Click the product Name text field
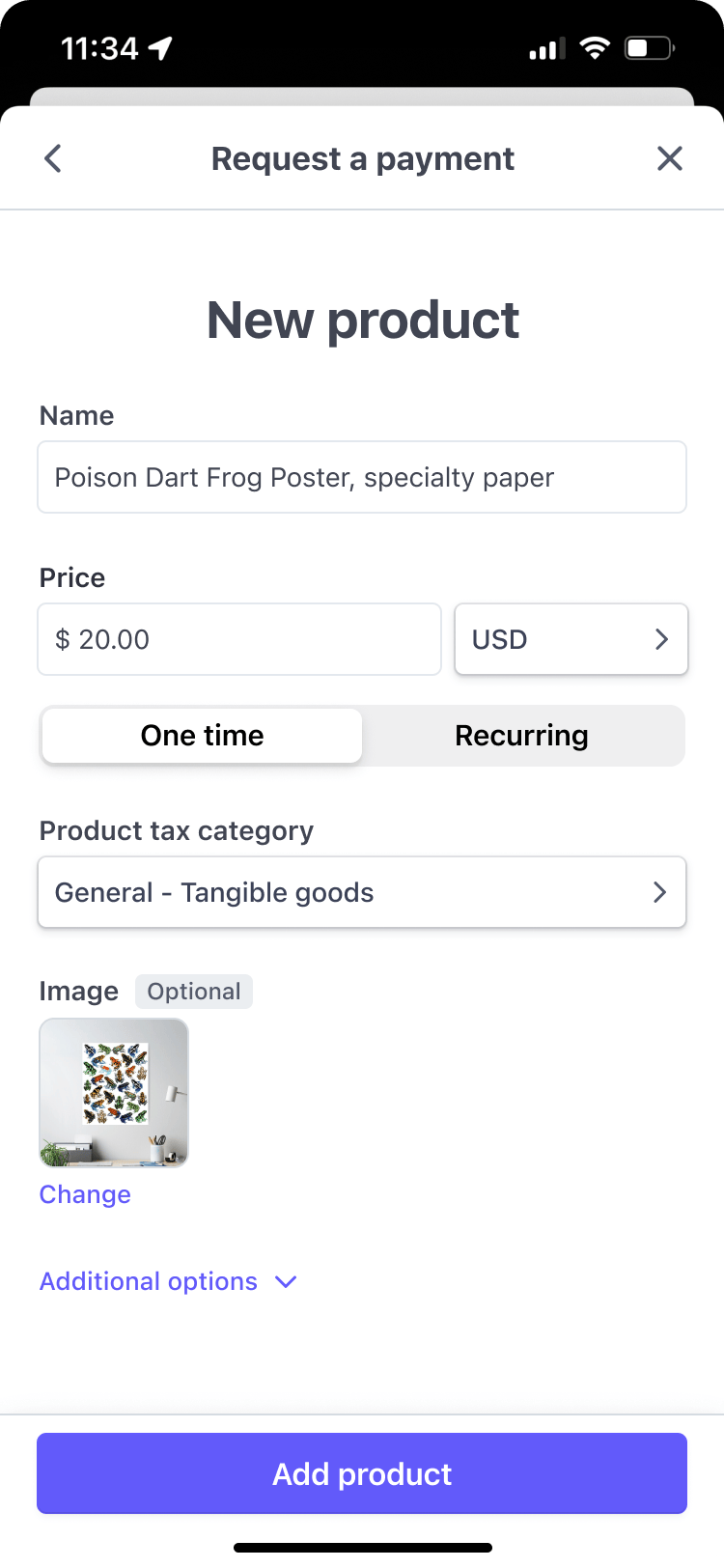Image resolution: width=724 pixels, height=1568 pixels. [x=361, y=477]
